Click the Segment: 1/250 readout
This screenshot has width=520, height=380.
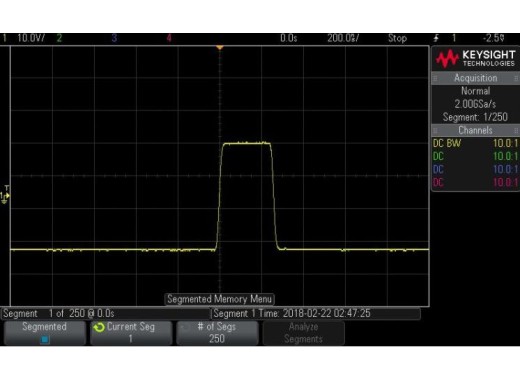[476, 117]
